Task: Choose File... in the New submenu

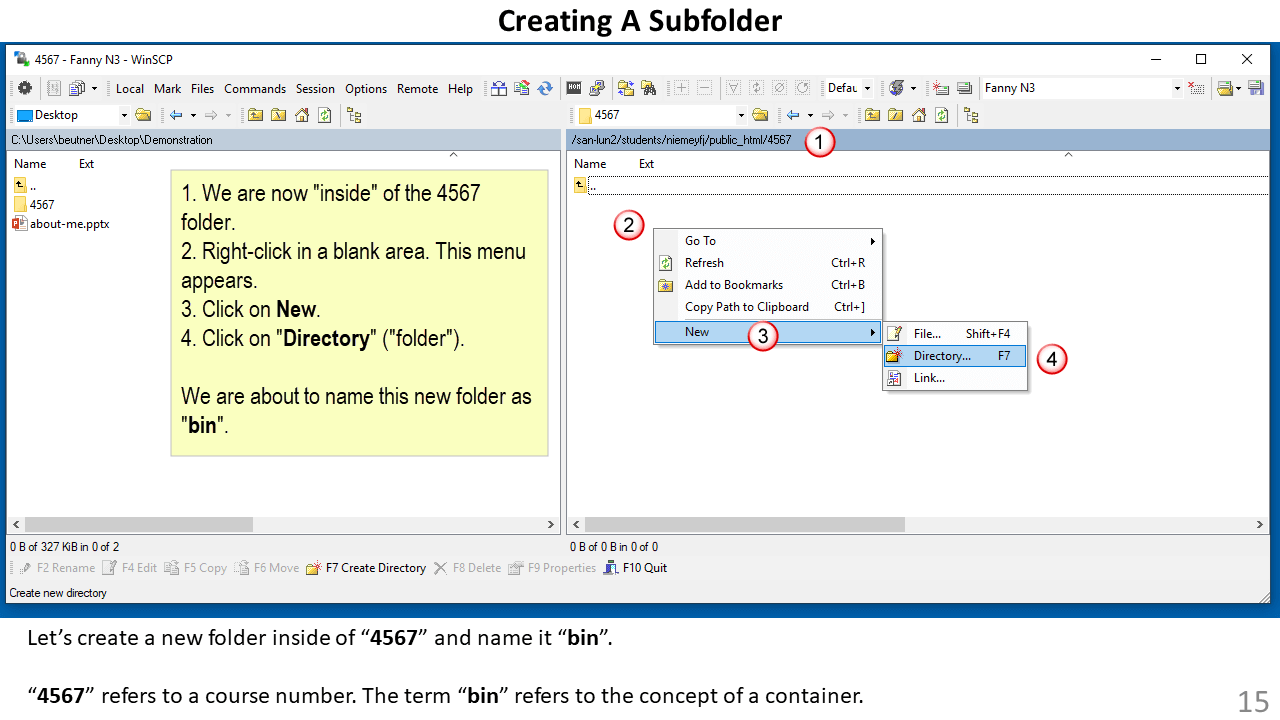Action: point(955,334)
